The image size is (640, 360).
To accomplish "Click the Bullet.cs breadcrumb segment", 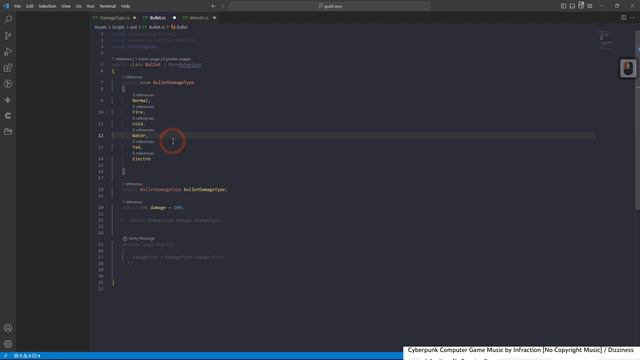I will (157, 27).
